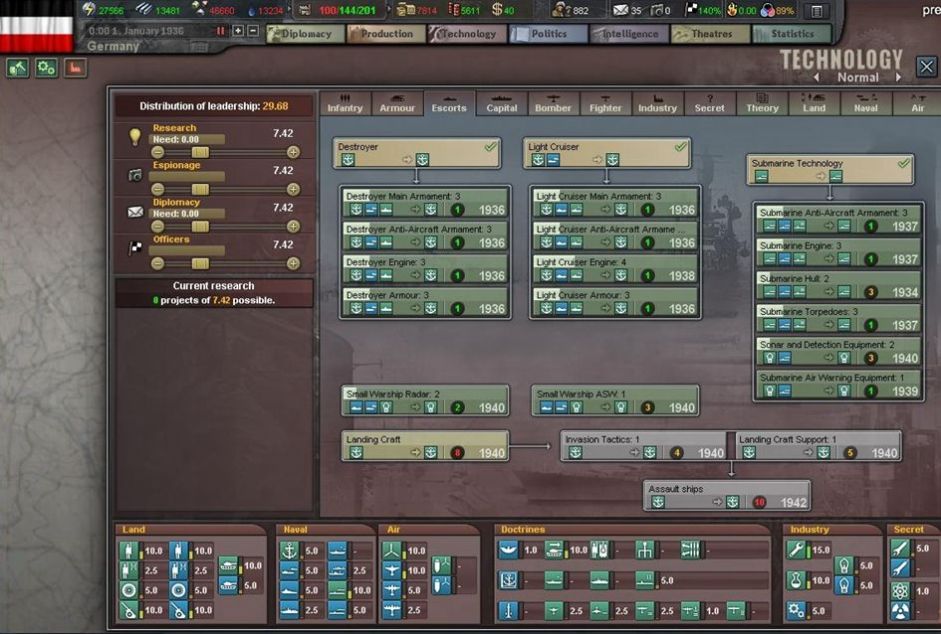Viewport: 941px width, 634px height.
Task: Open the Production screen
Action: (x=386, y=34)
